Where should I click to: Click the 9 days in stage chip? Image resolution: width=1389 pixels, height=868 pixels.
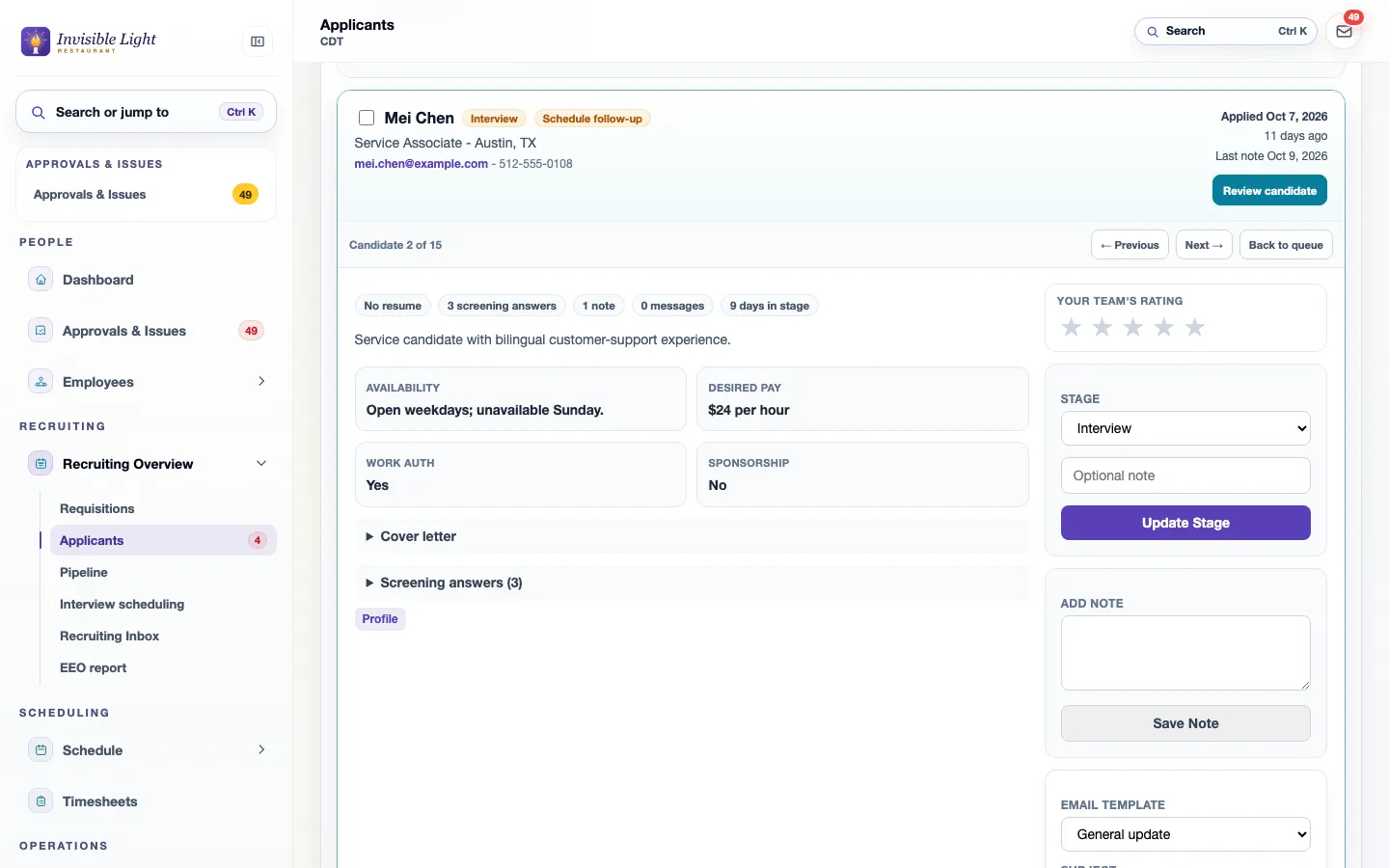click(x=770, y=306)
